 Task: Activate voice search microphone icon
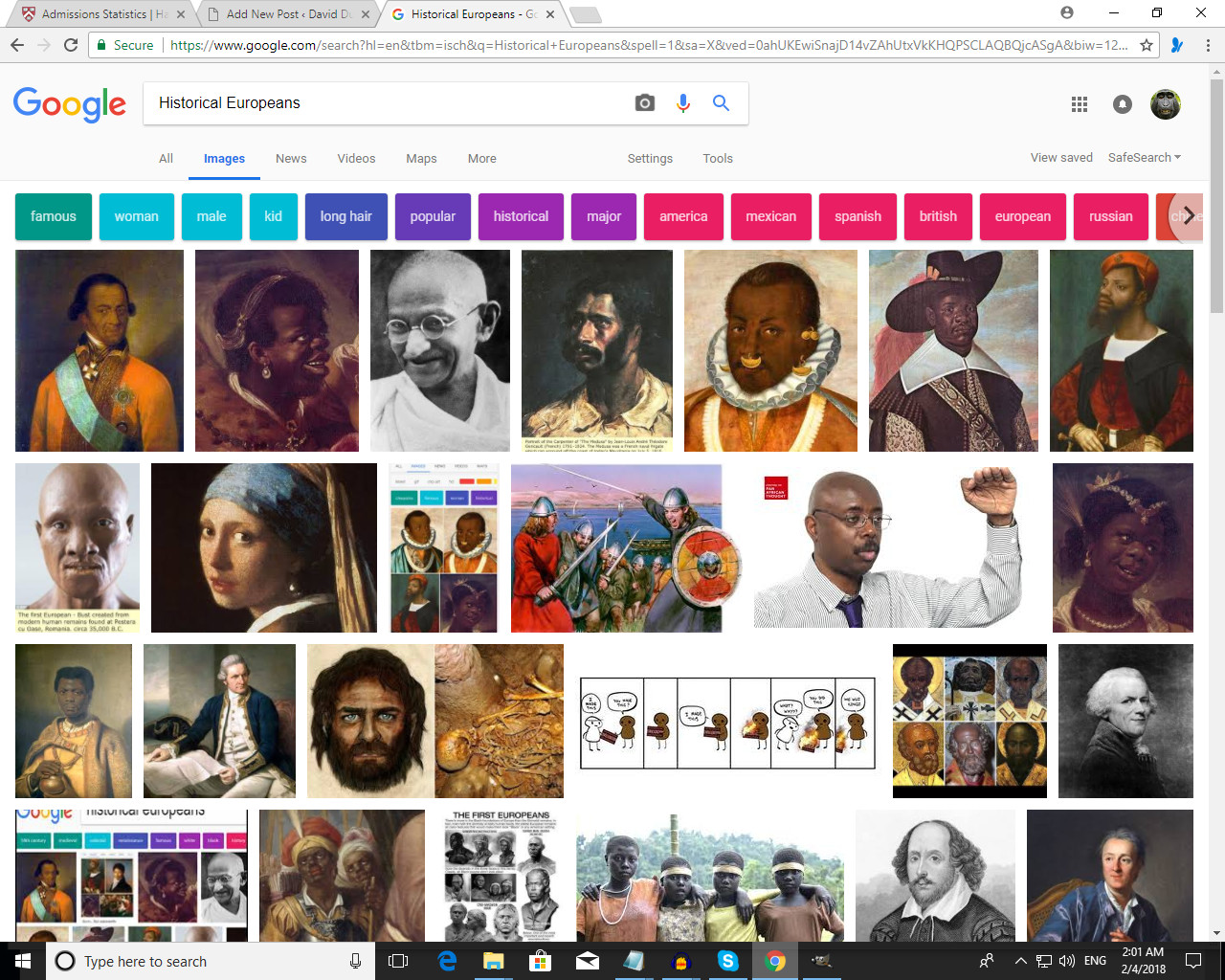point(683,103)
